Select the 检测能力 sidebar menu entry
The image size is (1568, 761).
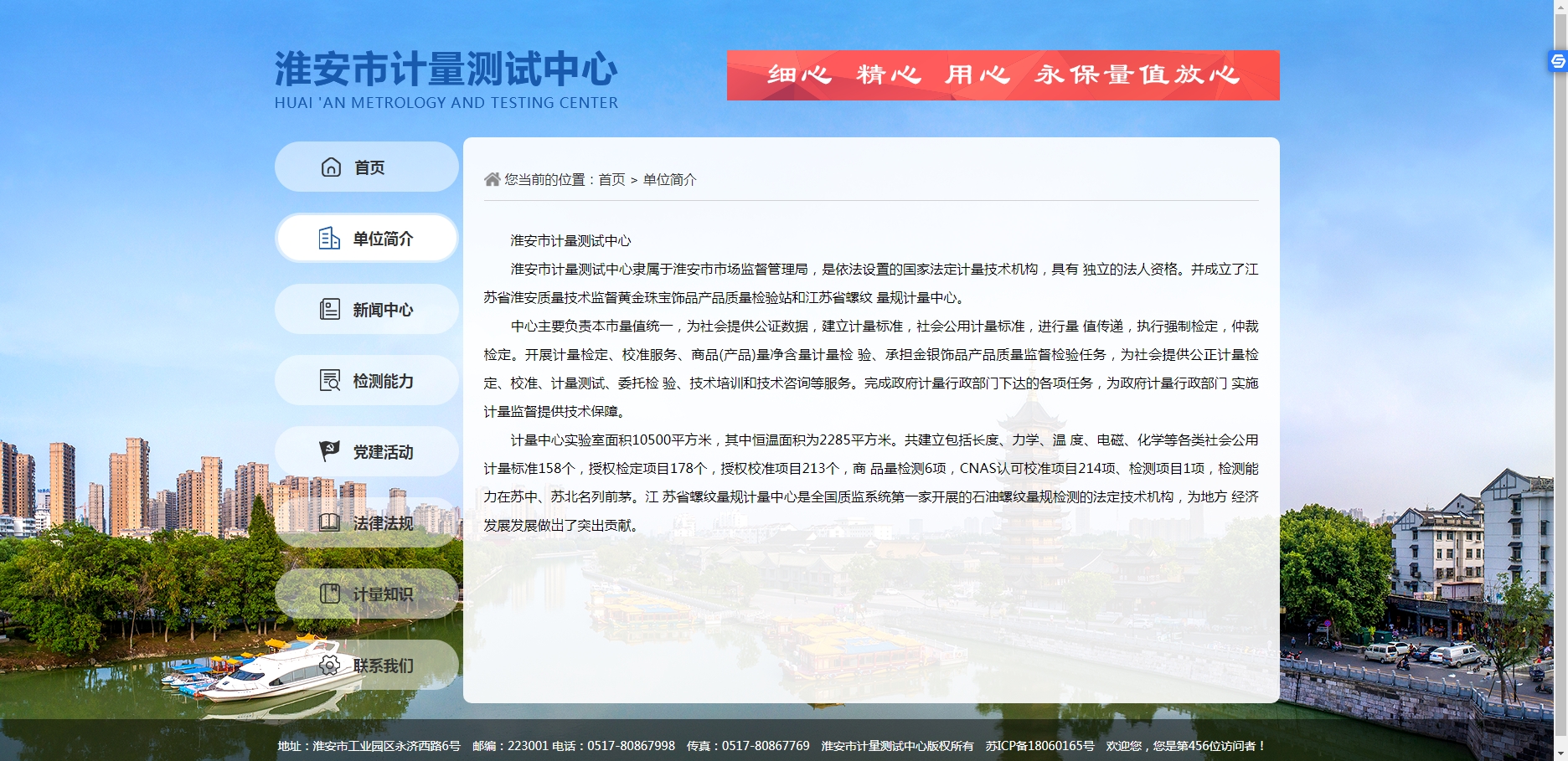(x=382, y=381)
